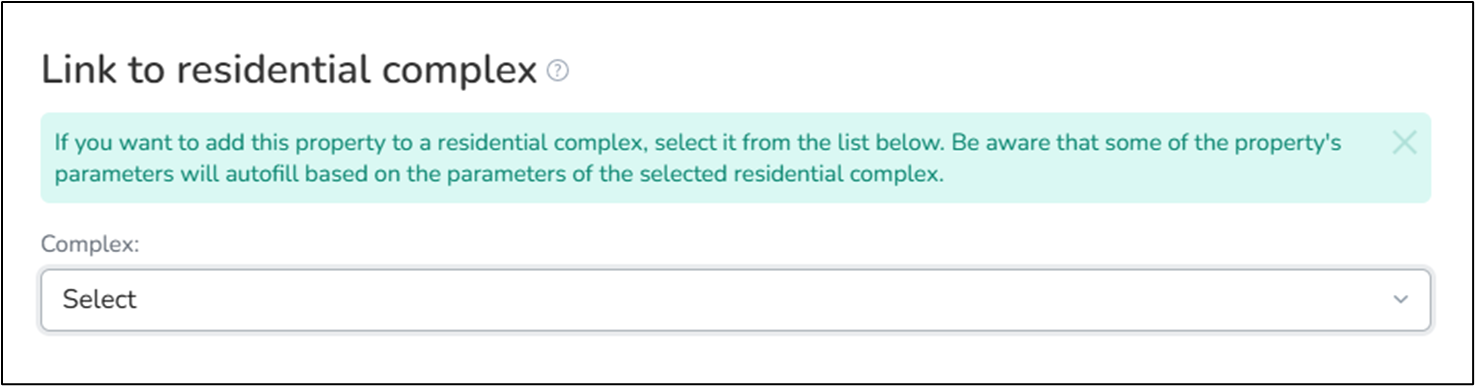
Task: Close the autofill parameters notice
Action: [1404, 143]
